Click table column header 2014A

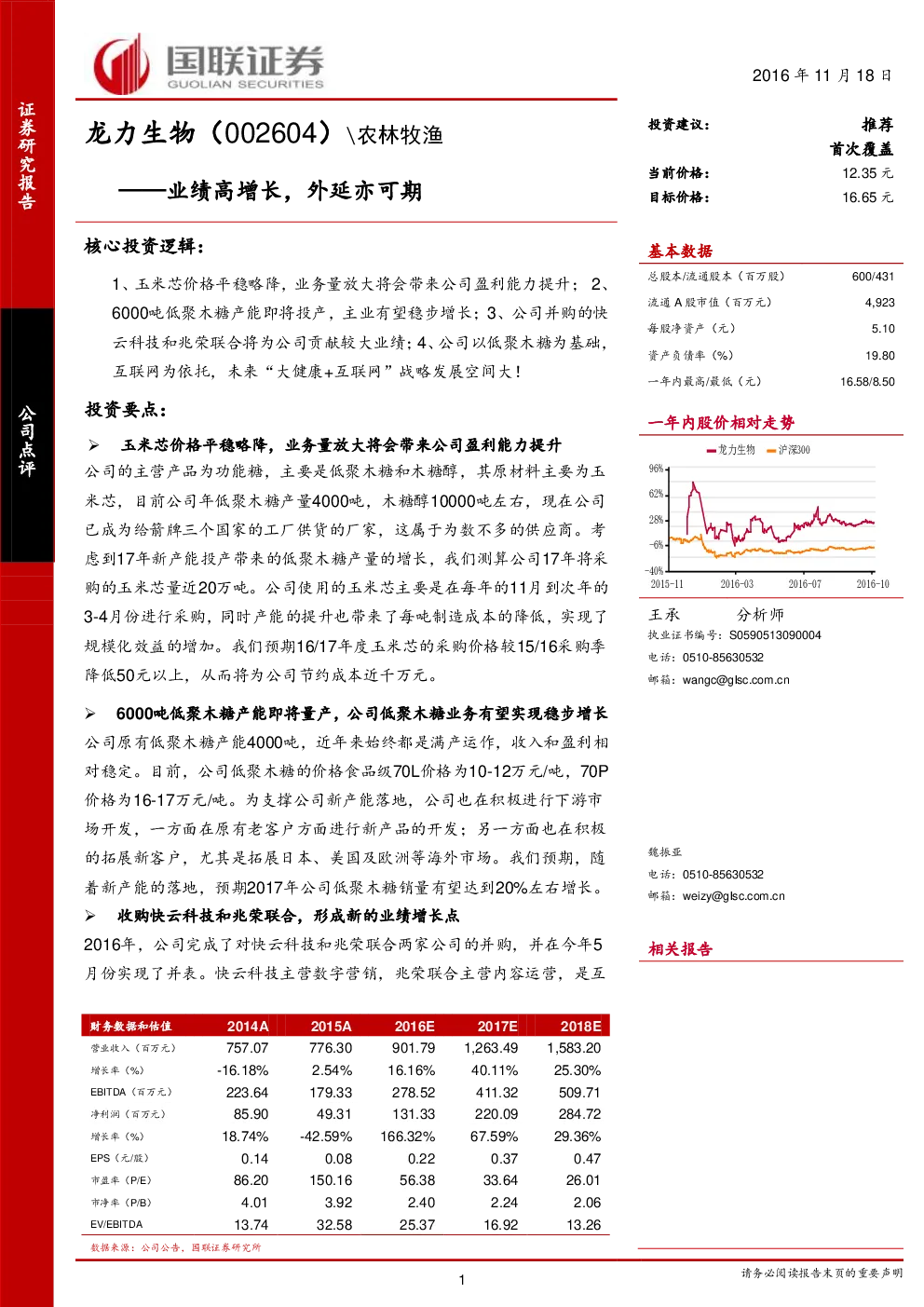pos(248,1027)
